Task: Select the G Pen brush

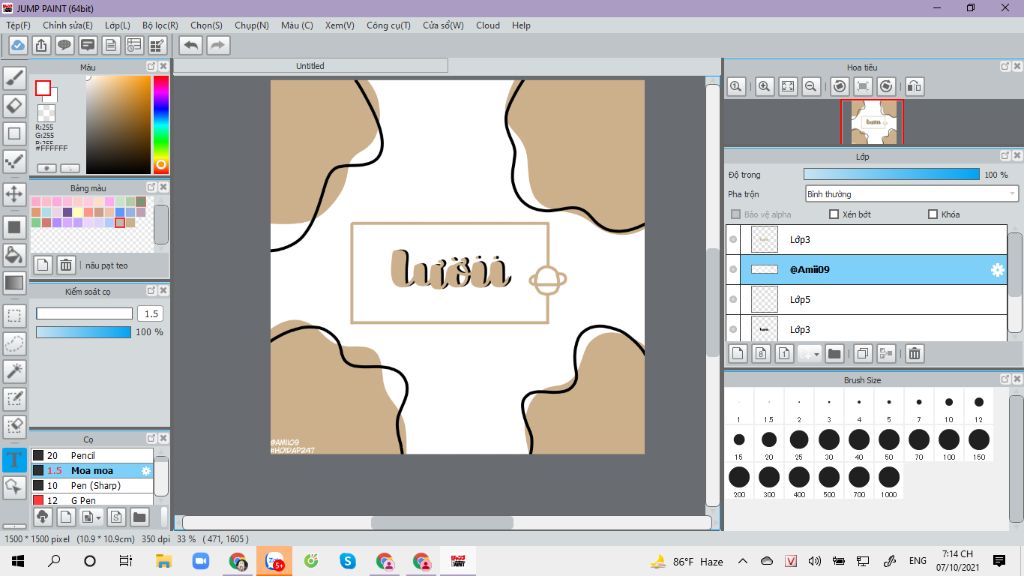Action: click(92, 500)
